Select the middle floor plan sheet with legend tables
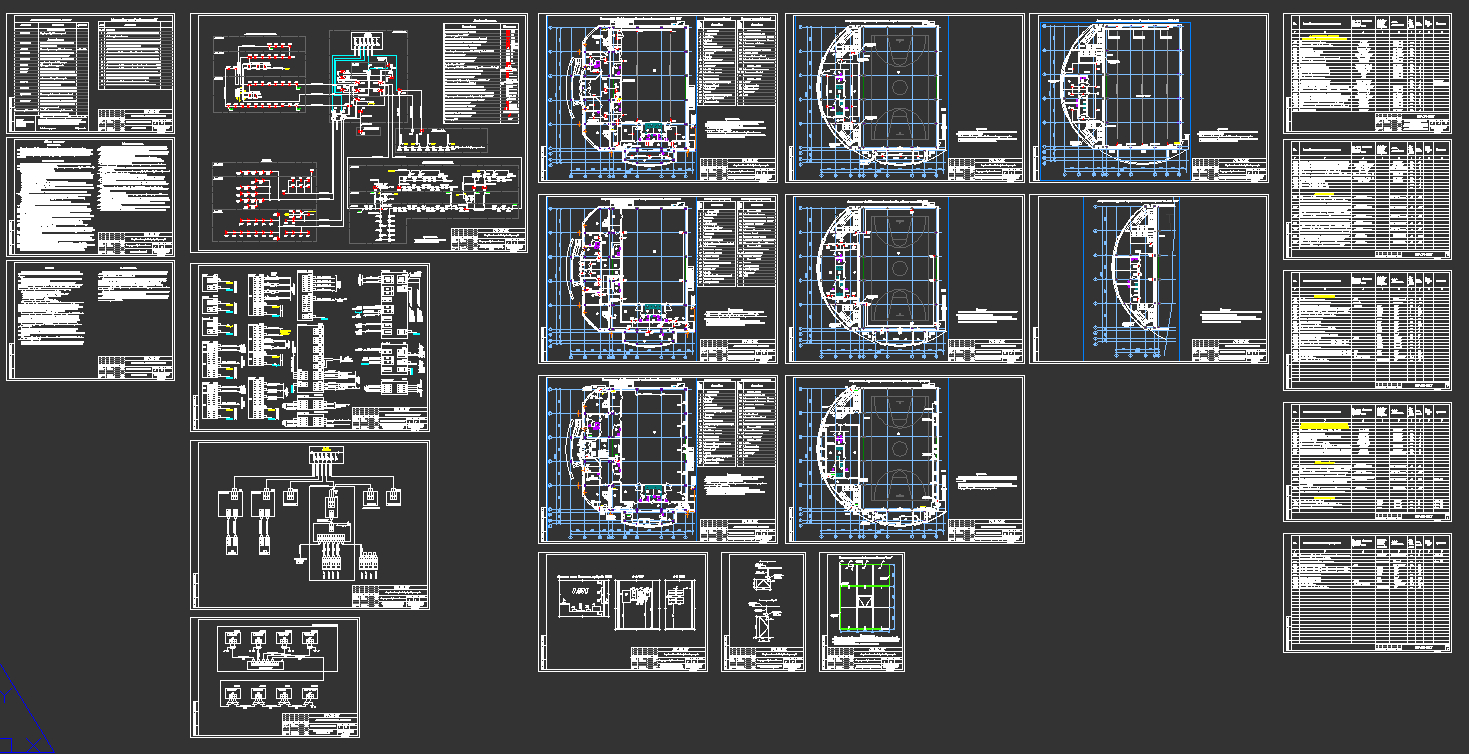The width and height of the screenshot is (1469, 754). click(x=658, y=278)
